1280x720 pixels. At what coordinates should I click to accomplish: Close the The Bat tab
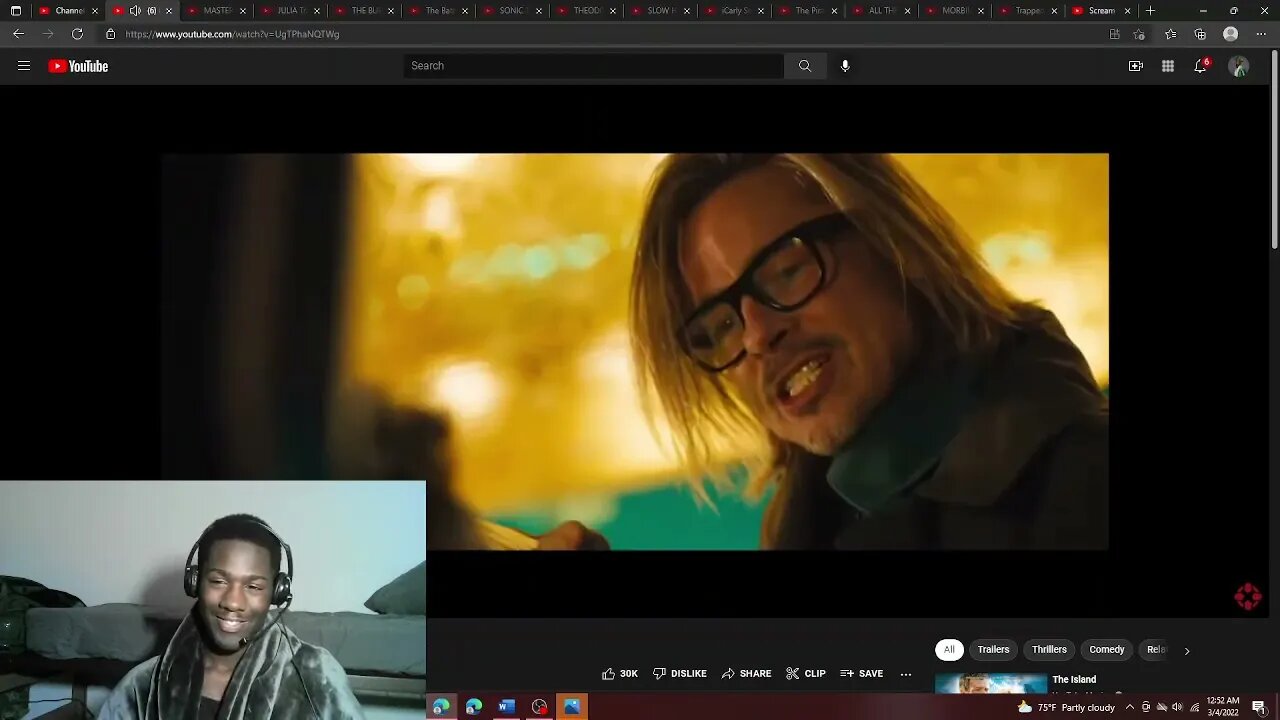[465, 11]
